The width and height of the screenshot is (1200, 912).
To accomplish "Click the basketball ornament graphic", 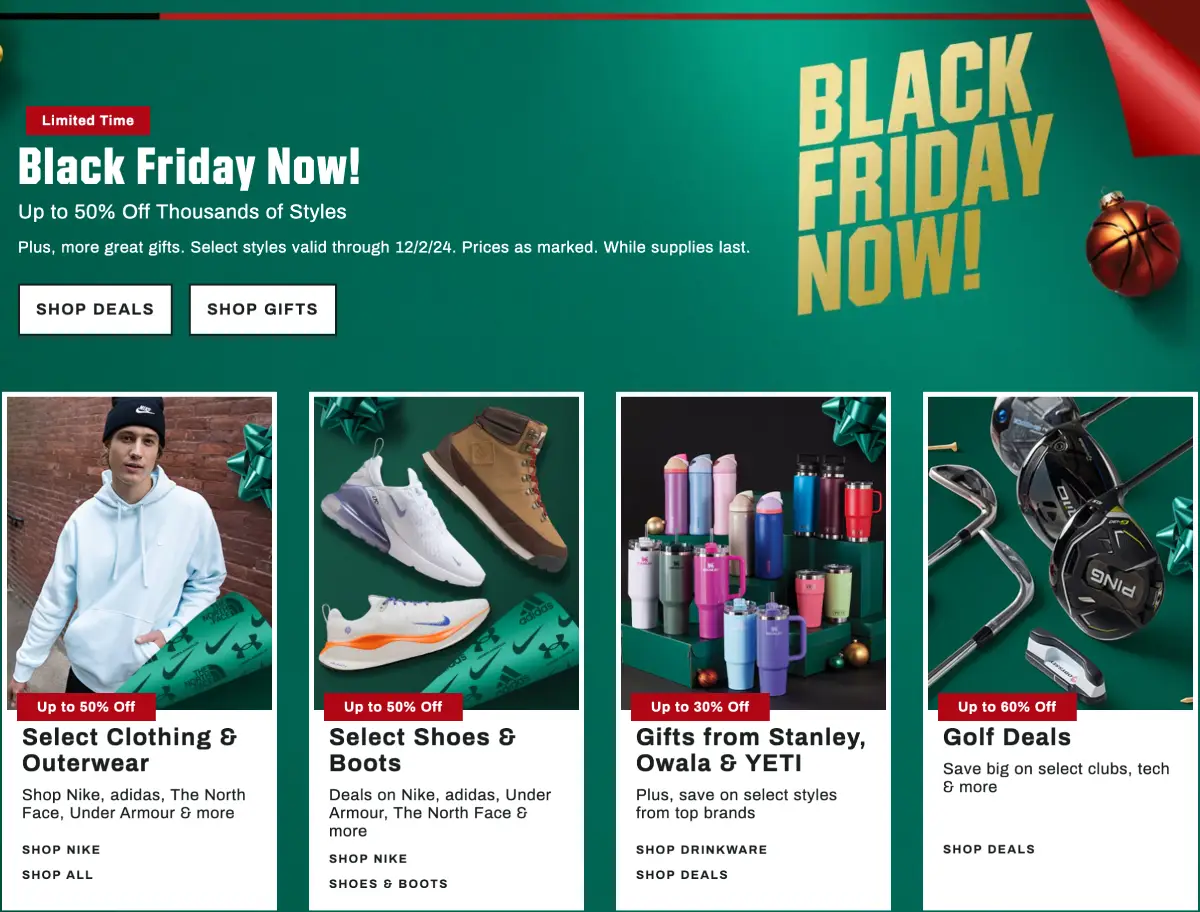I will click(1134, 244).
